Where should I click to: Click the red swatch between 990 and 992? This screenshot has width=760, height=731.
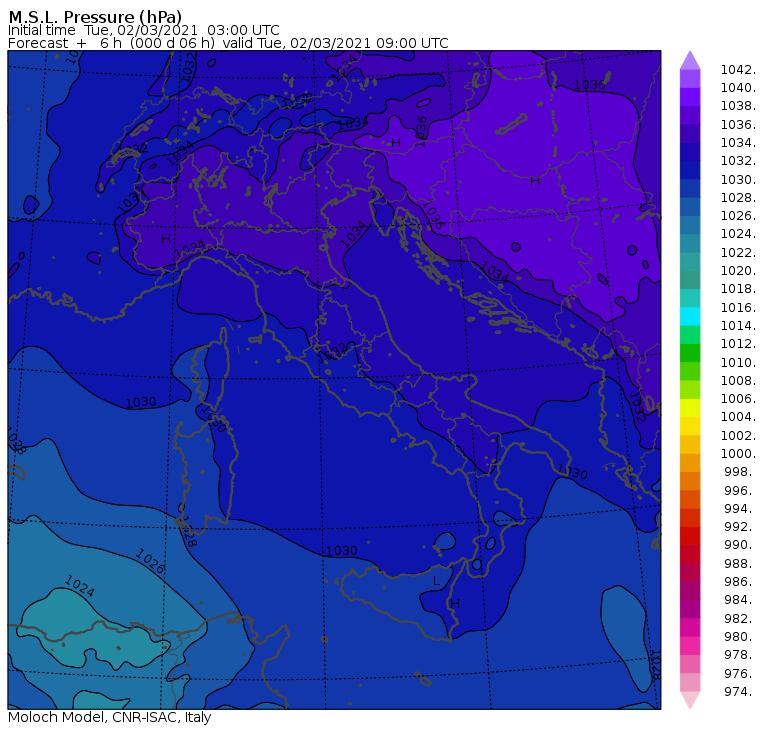(x=690, y=536)
